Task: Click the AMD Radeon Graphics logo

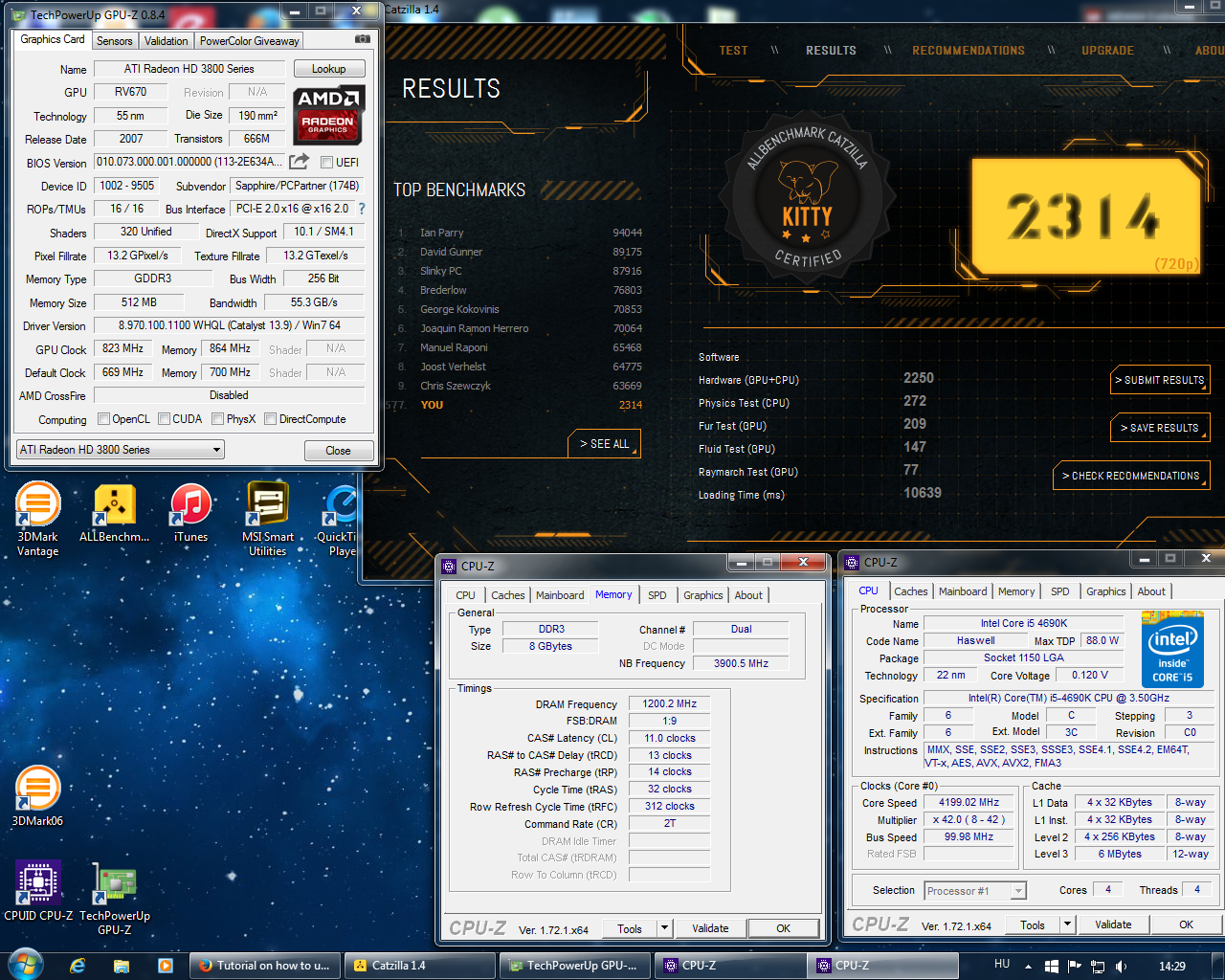Action: (329, 115)
